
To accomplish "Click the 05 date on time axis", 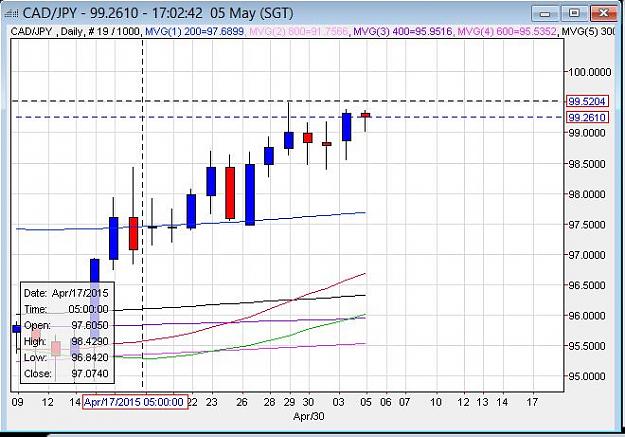I will [366, 402].
